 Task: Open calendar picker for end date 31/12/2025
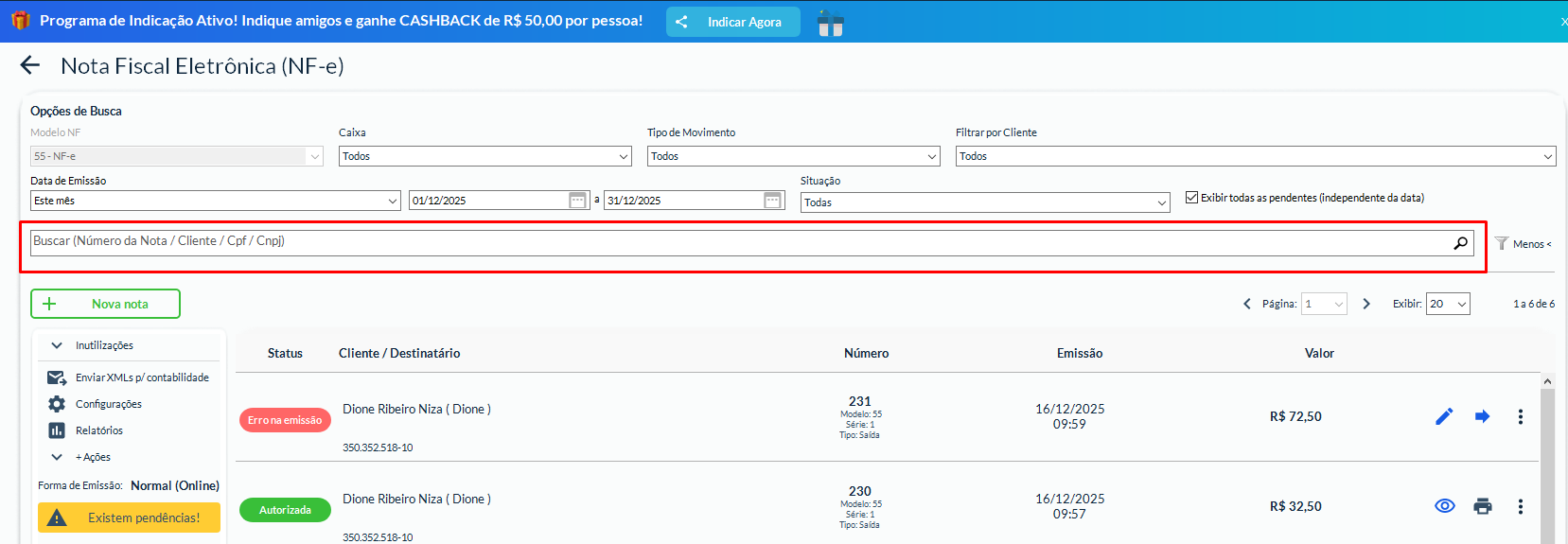tap(772, 201)
